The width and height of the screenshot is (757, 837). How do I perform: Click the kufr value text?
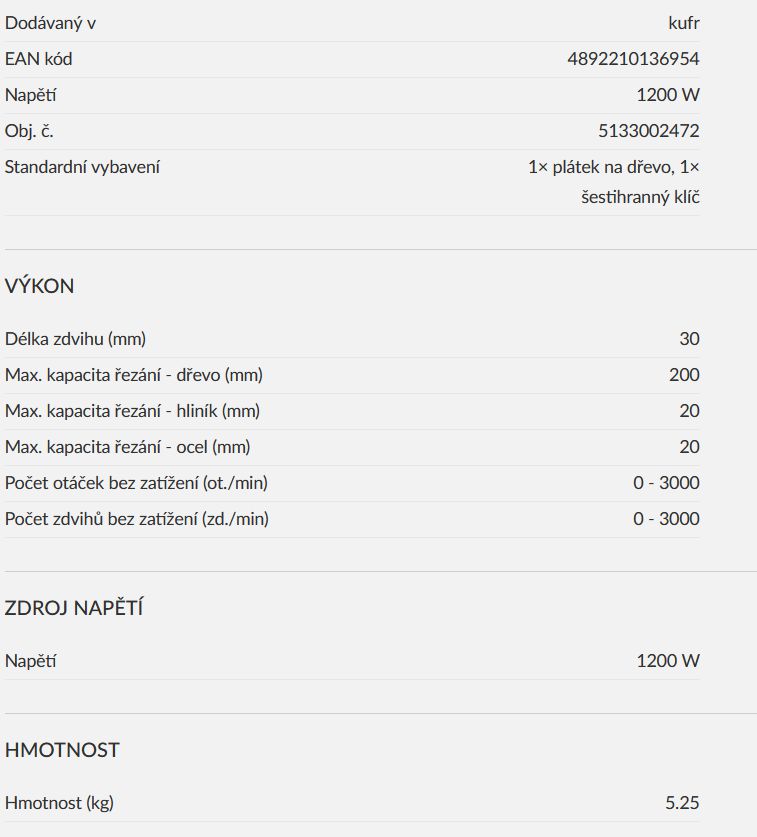tap(684, 23)
